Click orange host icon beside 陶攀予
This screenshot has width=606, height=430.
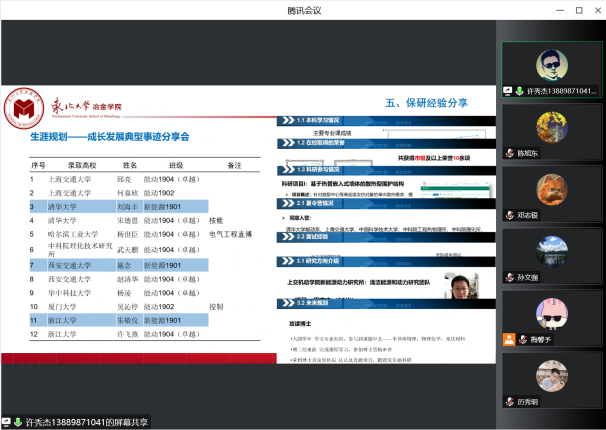click(510, 340)
